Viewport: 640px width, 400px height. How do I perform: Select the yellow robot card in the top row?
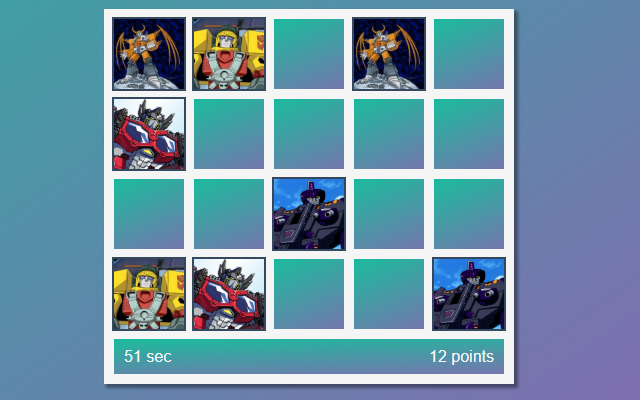(x=229, y=54)
